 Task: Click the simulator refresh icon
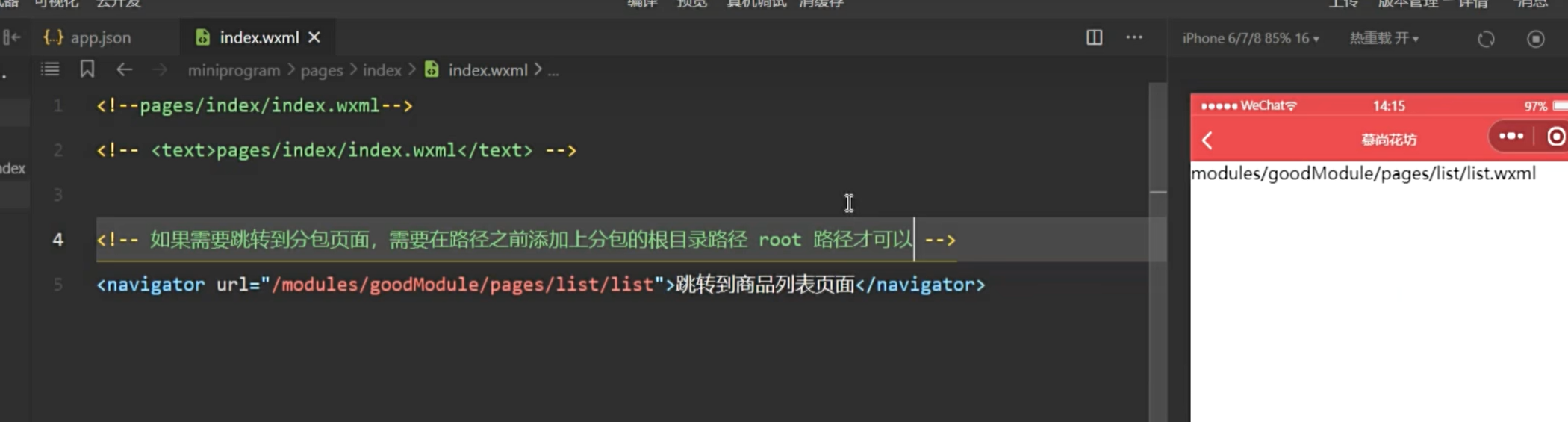[1486, 39]
